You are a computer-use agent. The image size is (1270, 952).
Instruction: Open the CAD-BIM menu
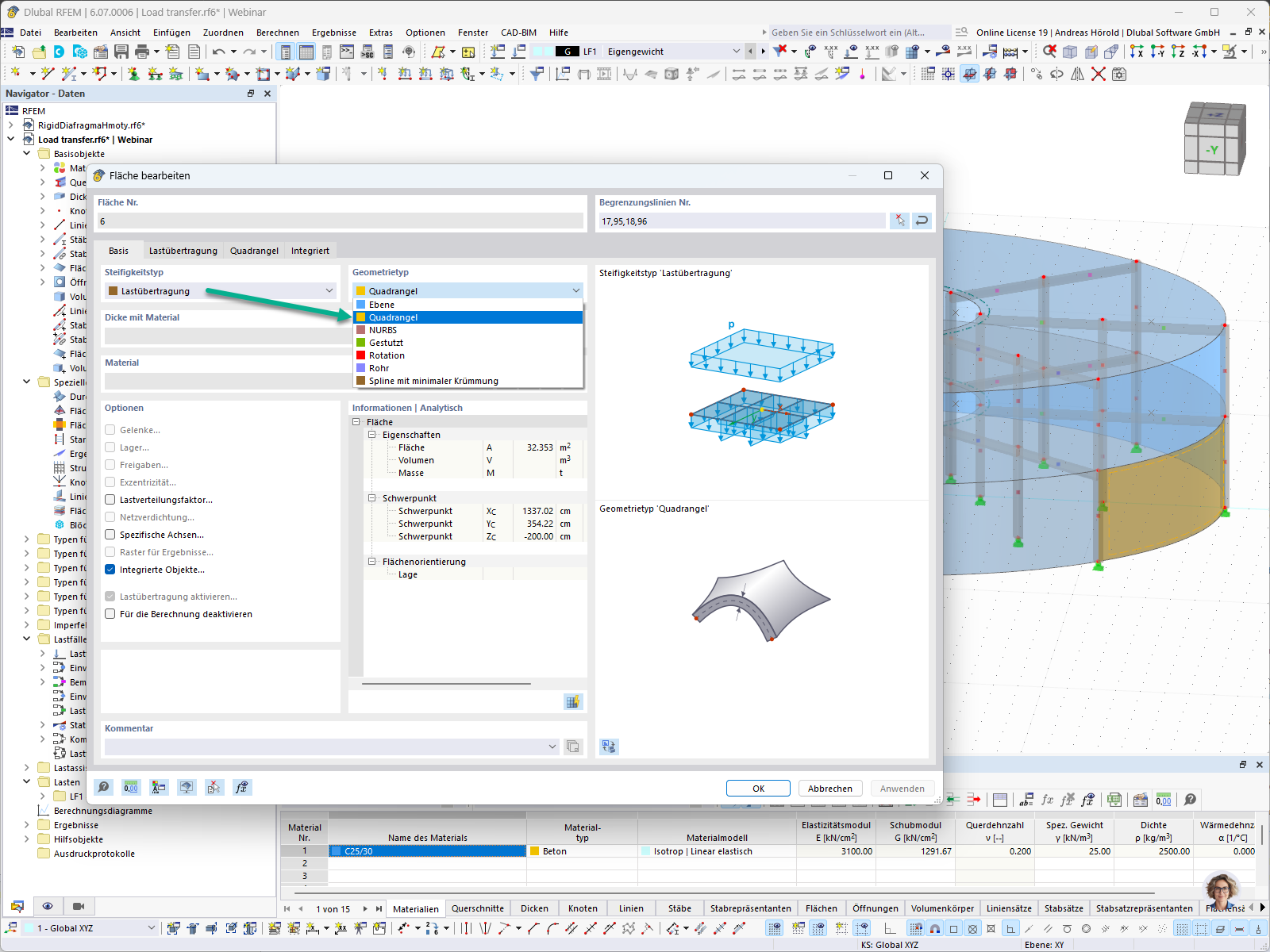pyautogui.click(x=518, y=33)
